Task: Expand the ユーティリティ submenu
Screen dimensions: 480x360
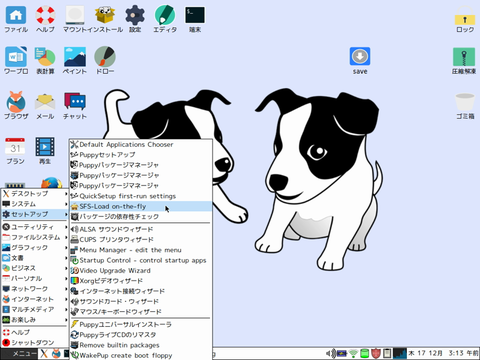Action: [x=35, y=227]
